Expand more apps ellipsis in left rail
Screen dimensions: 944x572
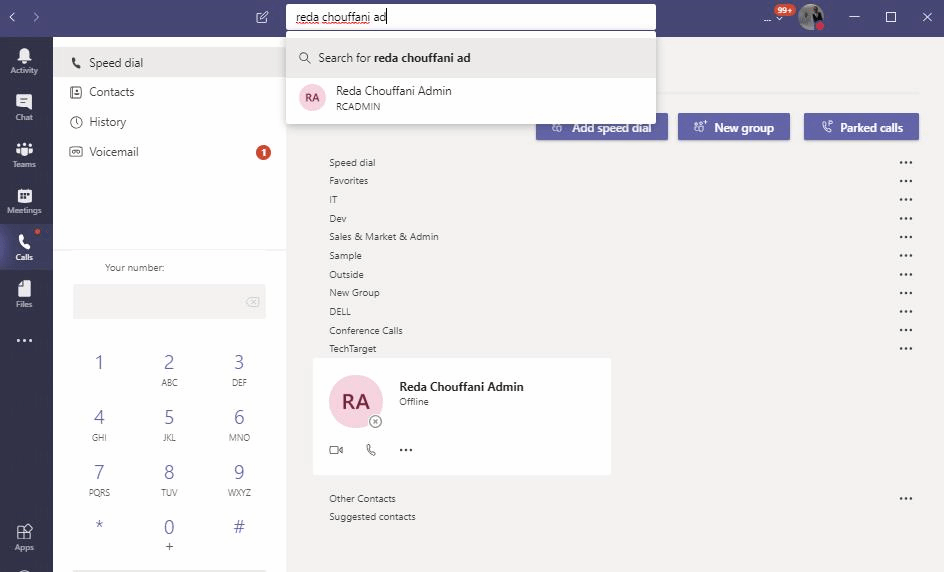point(24,341)
